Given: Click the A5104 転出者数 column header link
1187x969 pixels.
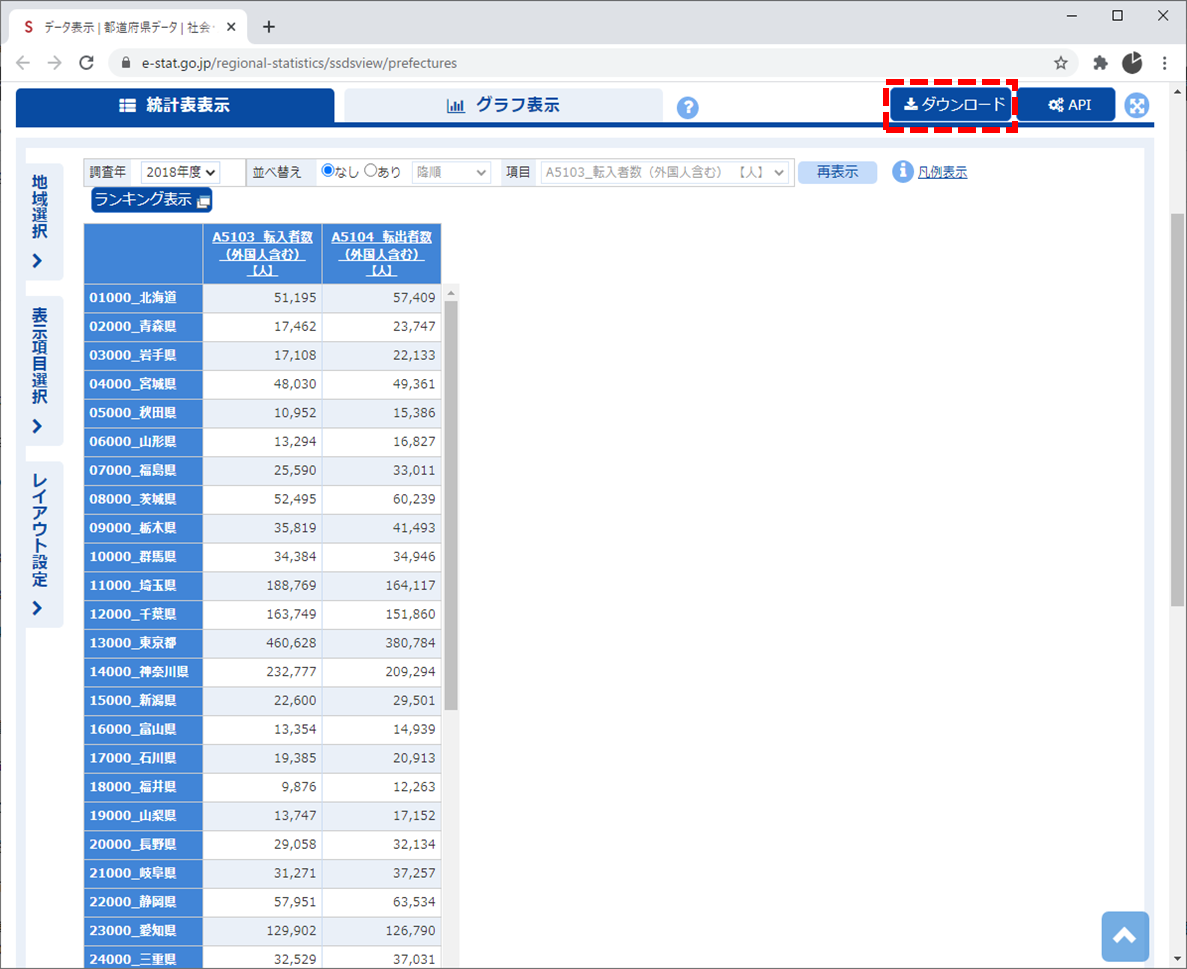Looking at the screenshot, I should coord(382,254).
